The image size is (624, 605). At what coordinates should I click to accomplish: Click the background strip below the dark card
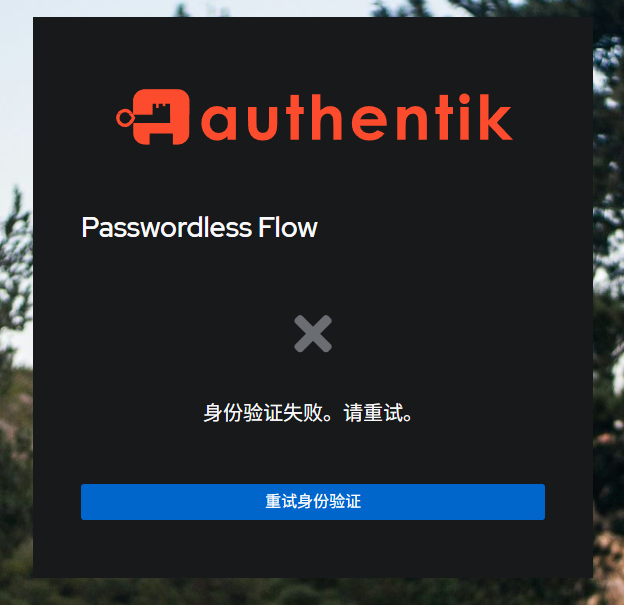coord(313,591)
